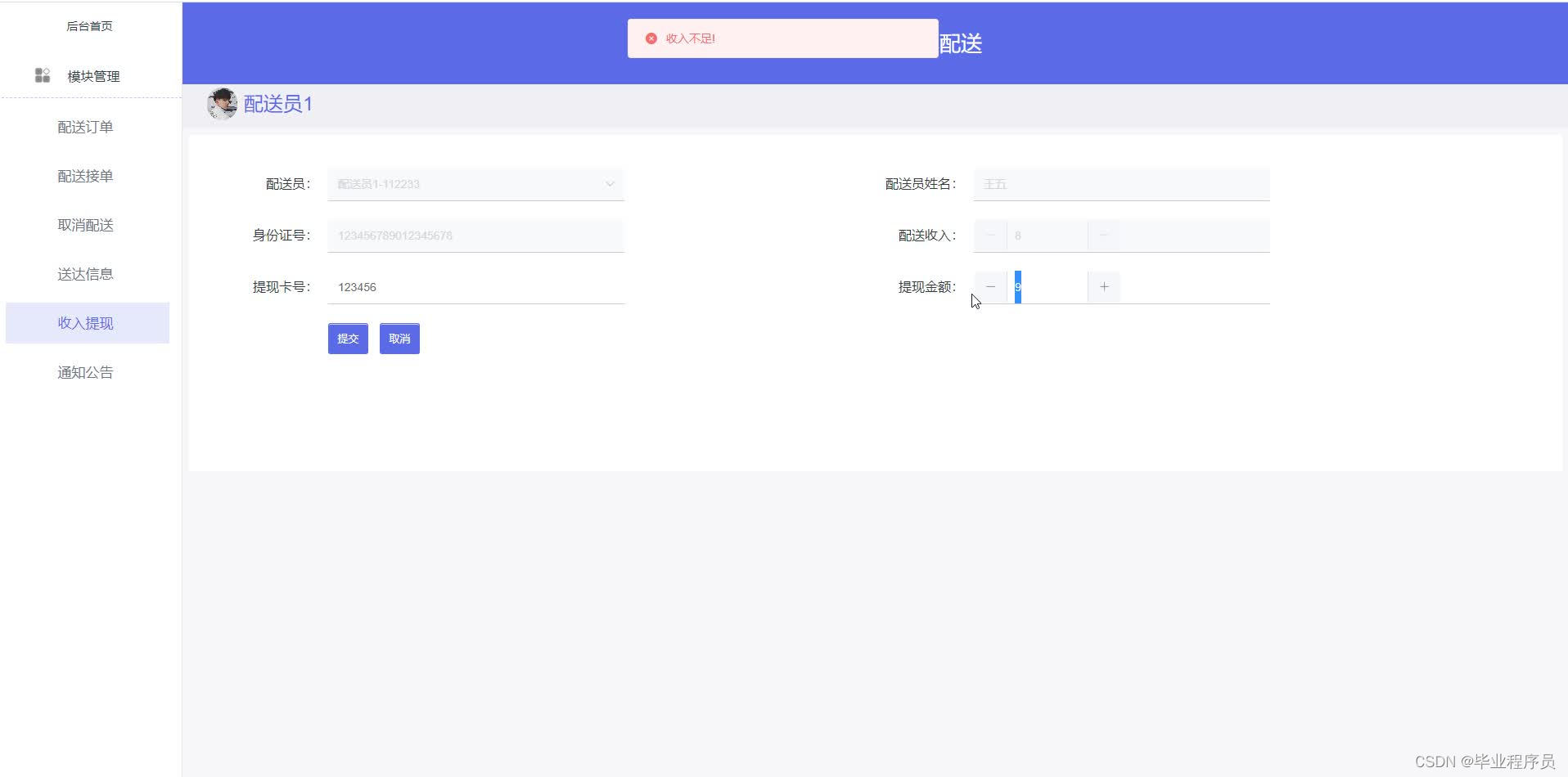Select 取消配送 in the sidebar
Image resolution: width=1568 pixels, height=777 pixels.
(x=85, y=225)
